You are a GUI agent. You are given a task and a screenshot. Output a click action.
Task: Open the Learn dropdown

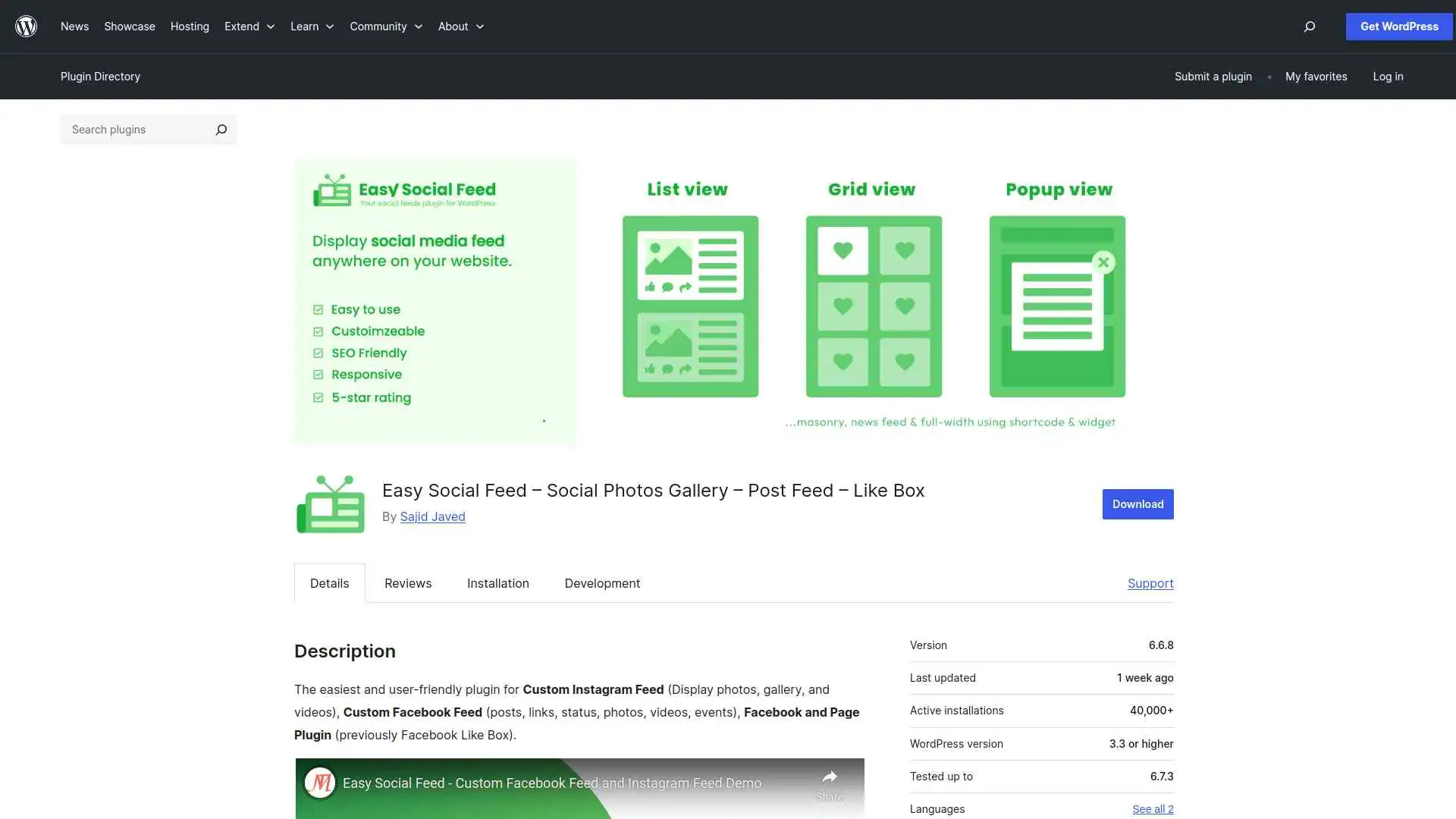311,26
